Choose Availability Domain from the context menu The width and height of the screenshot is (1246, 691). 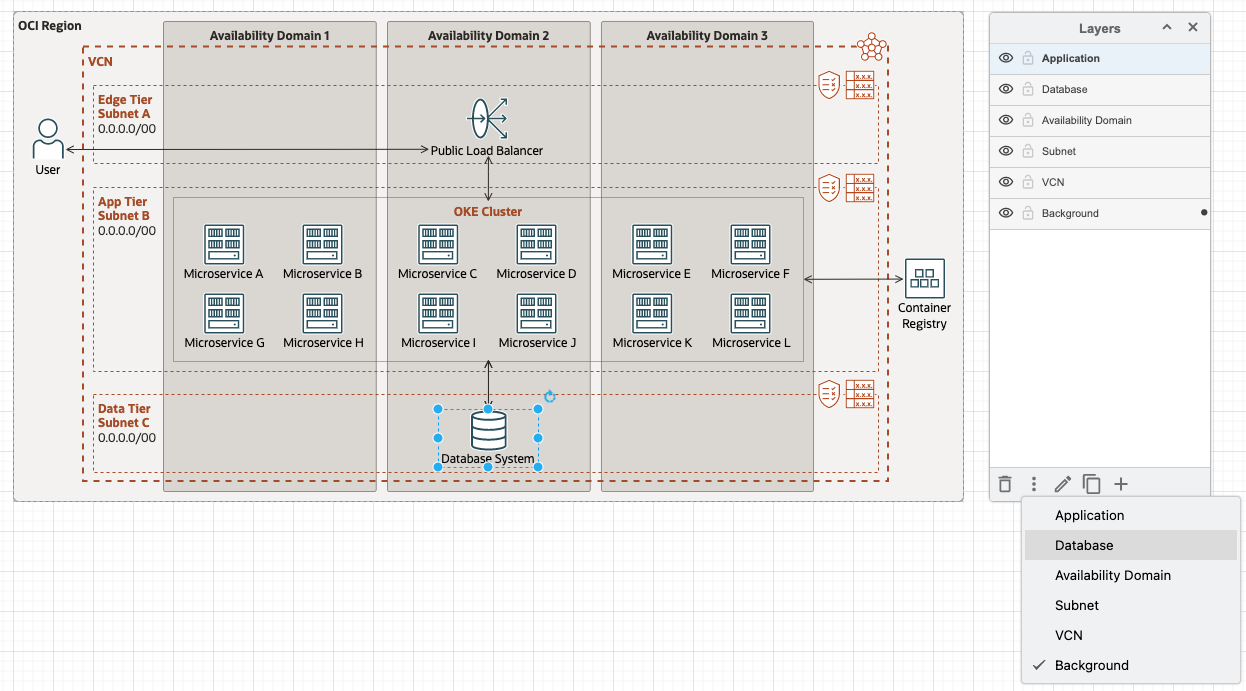(x=1113, y=575)
